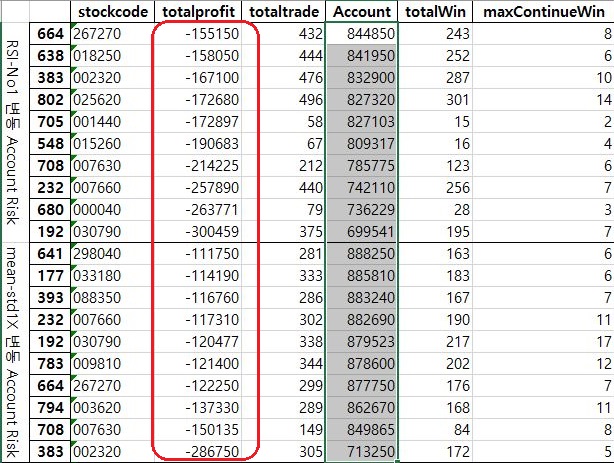Image resolution: width=614 pixels, height=463 pixels.
Task: Click row index cell 794
Action: [x=50, y=407]
